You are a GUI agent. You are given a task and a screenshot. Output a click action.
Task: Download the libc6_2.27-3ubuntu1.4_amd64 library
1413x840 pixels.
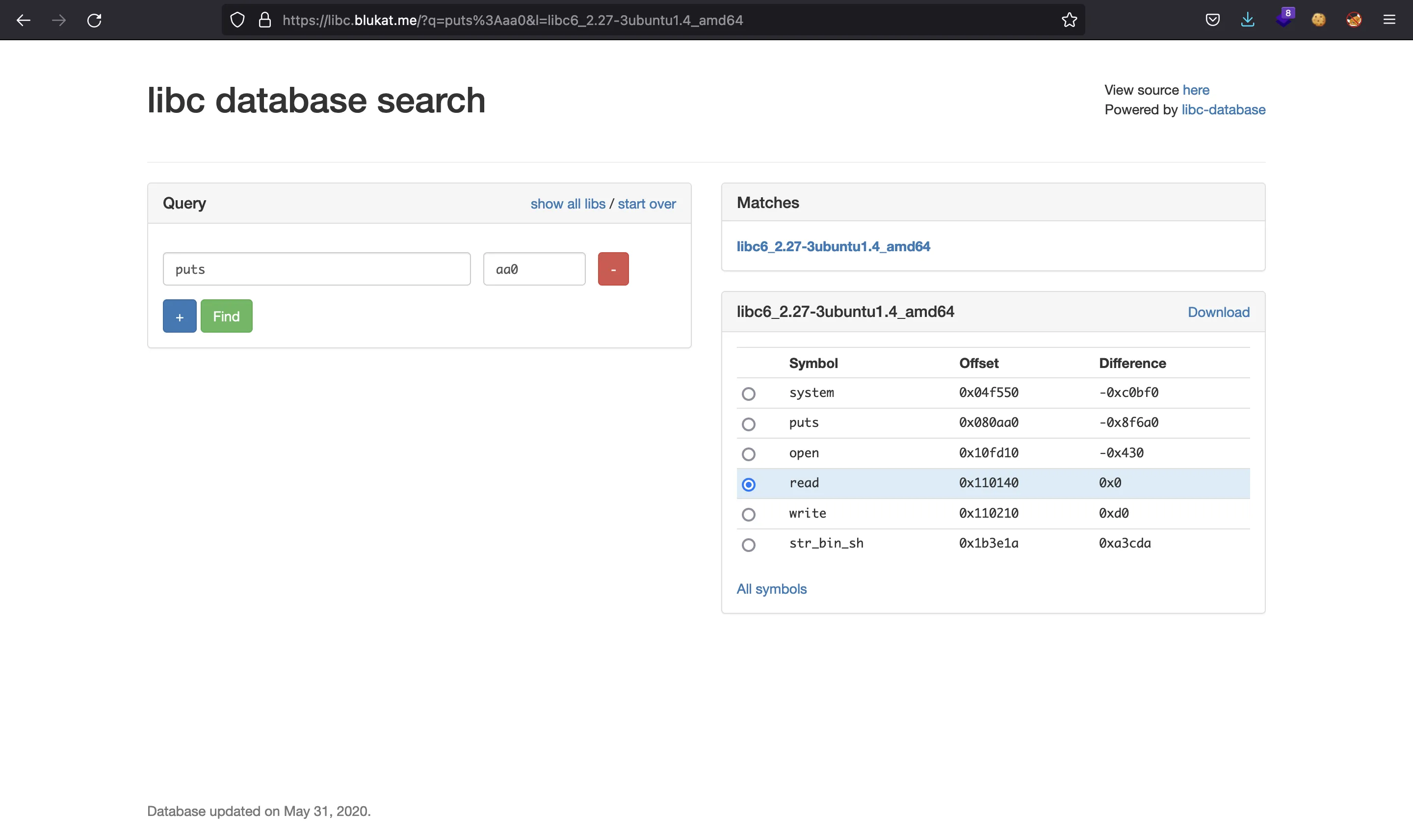pos(1218,312)
